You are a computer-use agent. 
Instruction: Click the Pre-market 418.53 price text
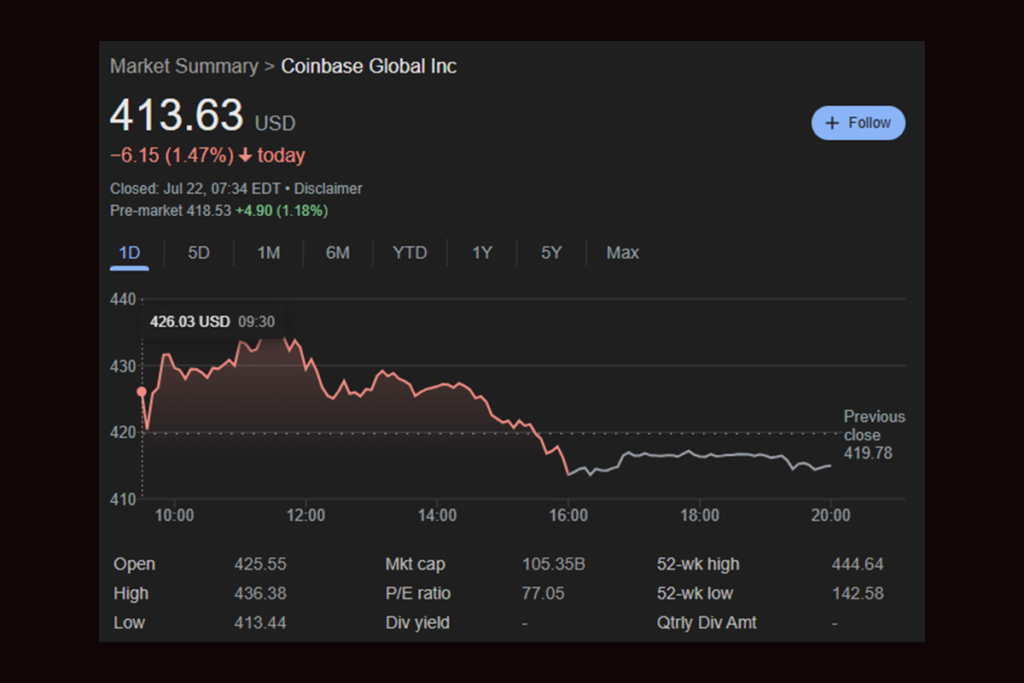tap(170, 211)
